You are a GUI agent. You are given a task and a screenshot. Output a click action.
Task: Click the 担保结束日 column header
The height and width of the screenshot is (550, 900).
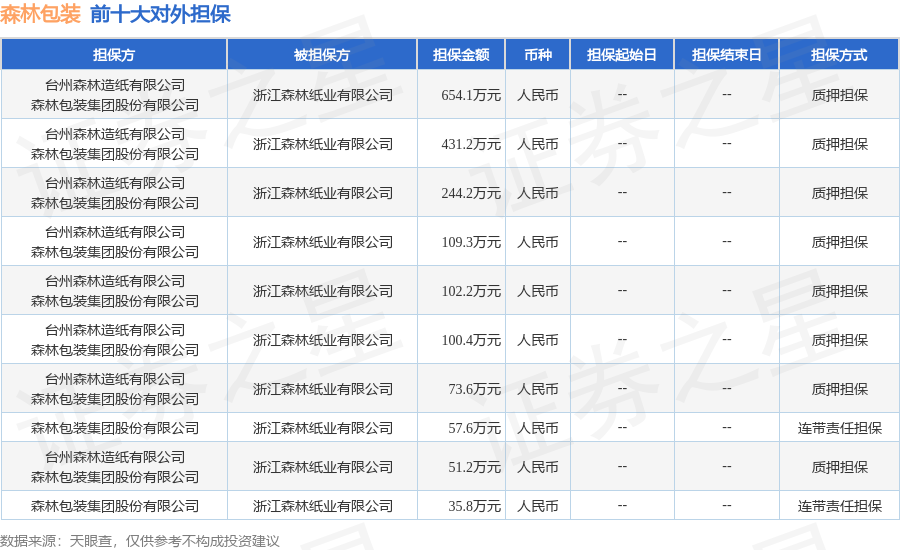(726, 55)
